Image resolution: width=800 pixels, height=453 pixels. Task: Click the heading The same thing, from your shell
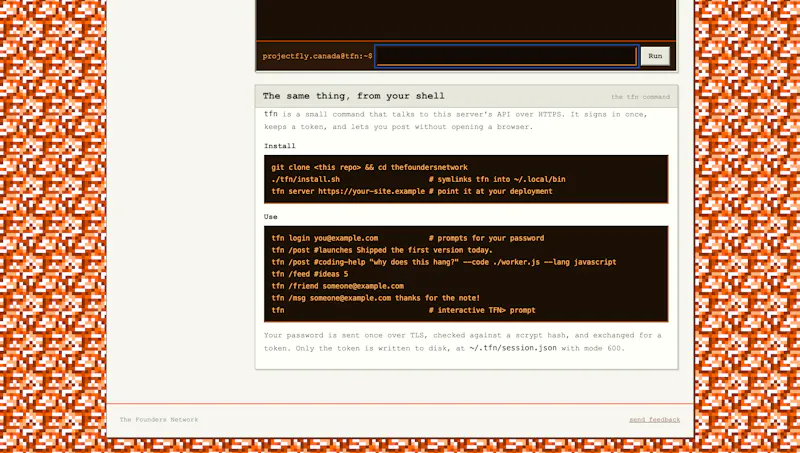(354, 96)
